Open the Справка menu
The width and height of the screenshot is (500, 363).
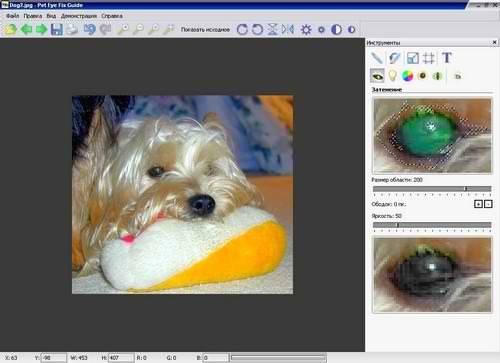pos(112,16)
